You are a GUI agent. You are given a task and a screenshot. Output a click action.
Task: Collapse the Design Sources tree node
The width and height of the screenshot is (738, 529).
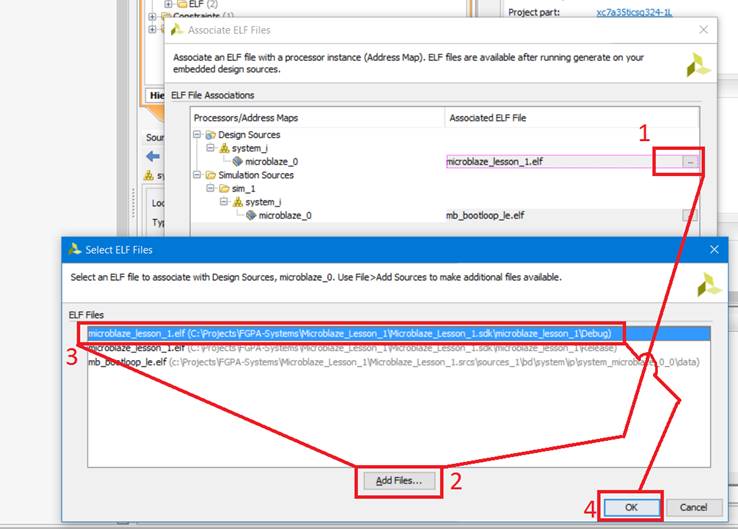pyautogui.click(x=197, y=134)
